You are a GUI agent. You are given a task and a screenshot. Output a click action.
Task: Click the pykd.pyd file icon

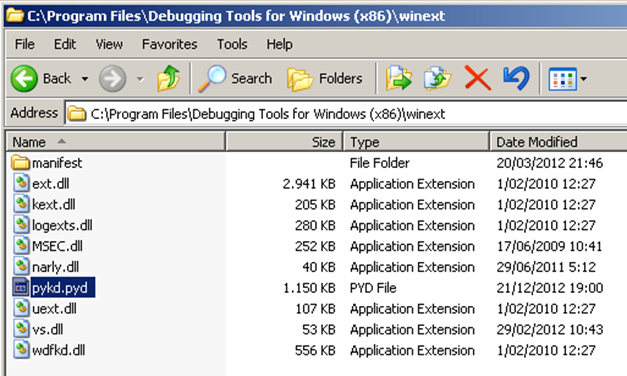21,287
